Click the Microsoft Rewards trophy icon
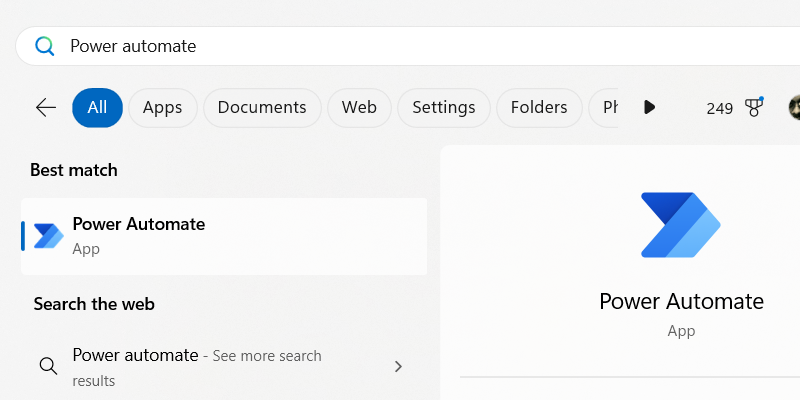The width and height of the screenshot is (800, 400). point(754,107)
